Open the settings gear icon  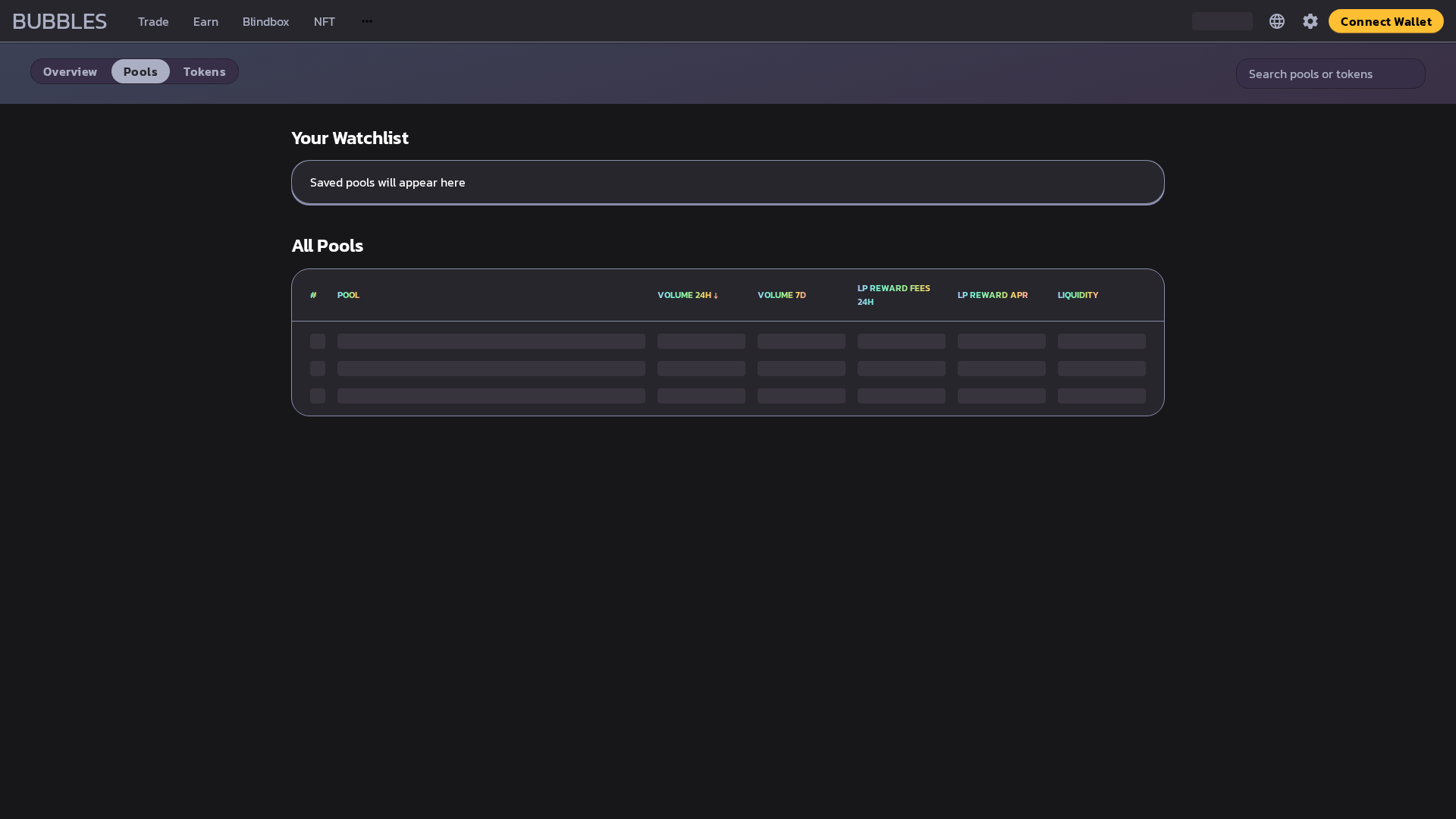tap(1310, 21)
